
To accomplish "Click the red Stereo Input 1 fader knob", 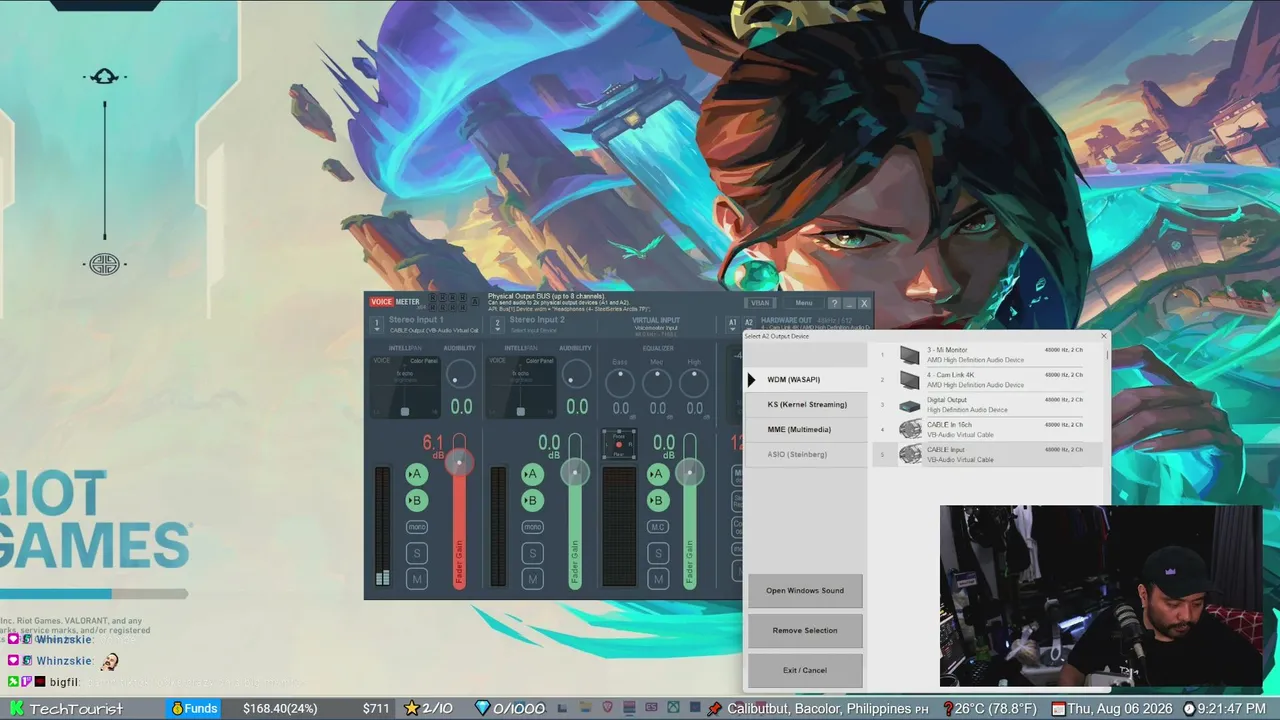I will pos(459,462).
